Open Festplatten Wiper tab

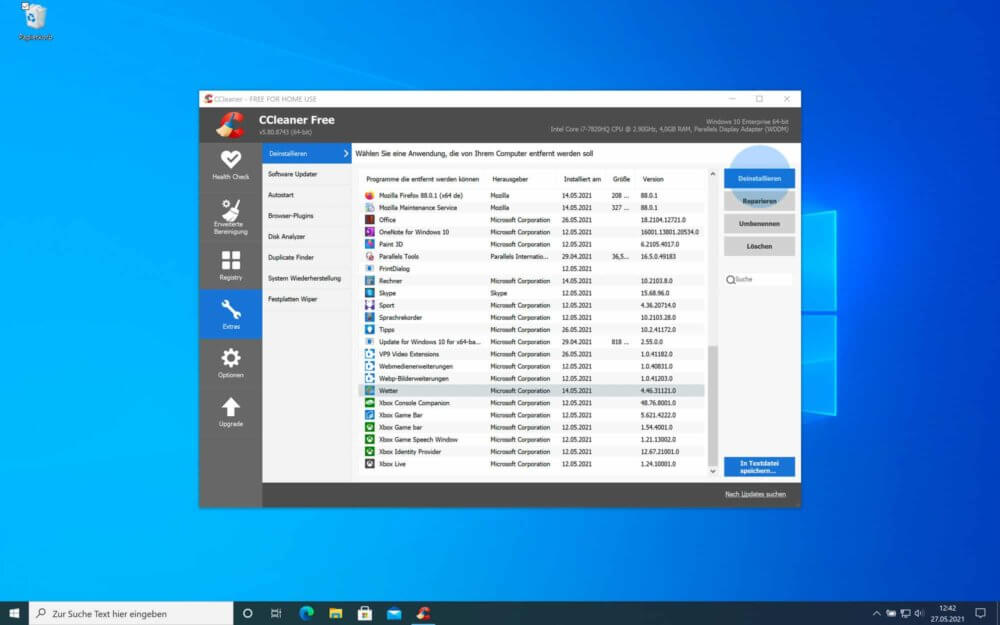click(307, 299)
